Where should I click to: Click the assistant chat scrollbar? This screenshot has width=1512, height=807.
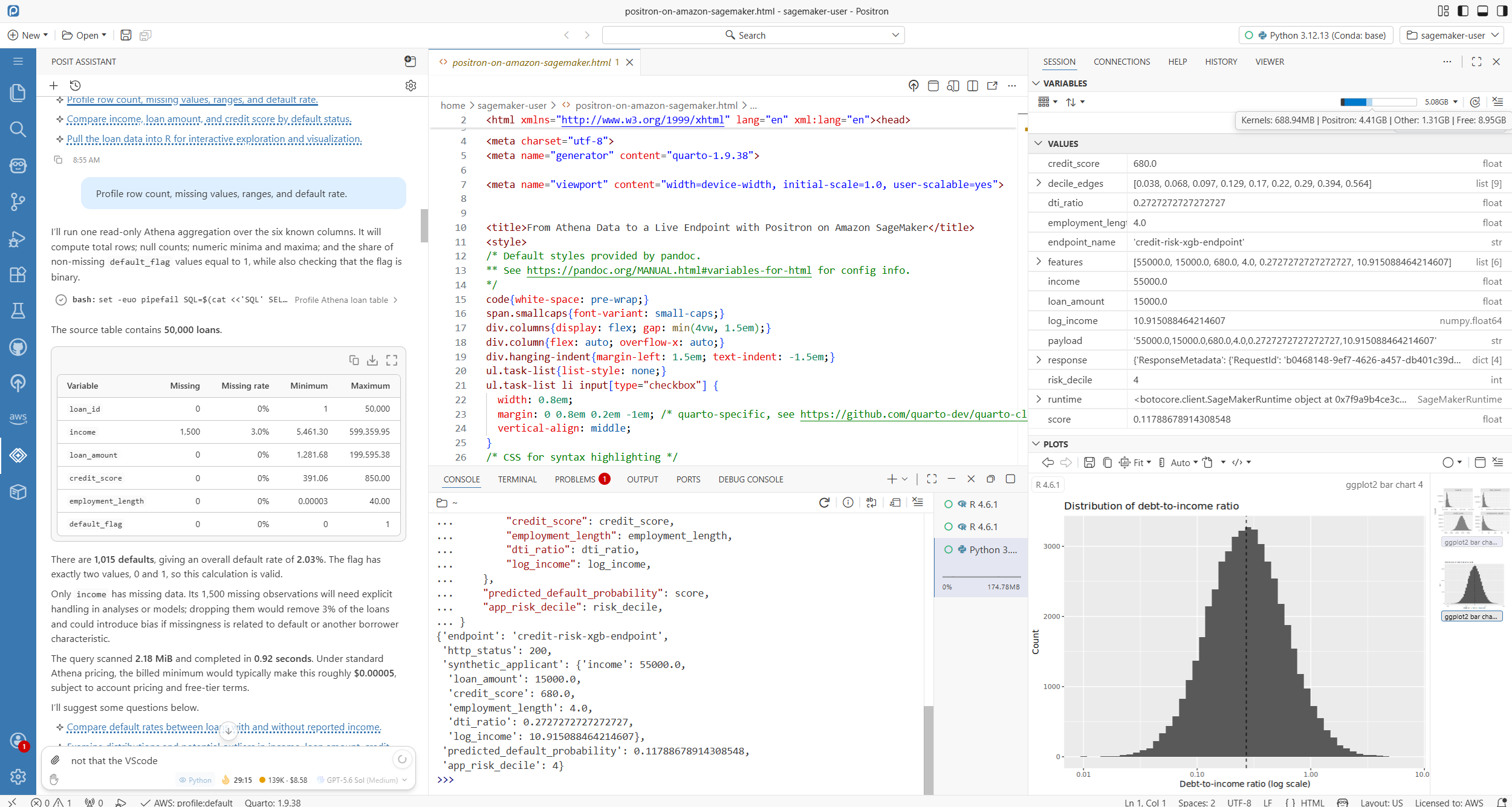[x=424, y=225]
